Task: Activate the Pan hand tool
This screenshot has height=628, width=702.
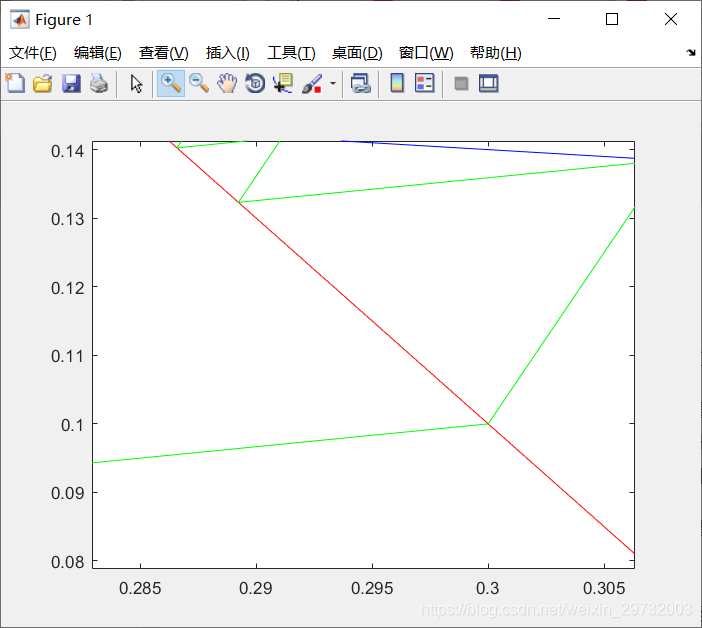Action: click(x=227, y=83)
